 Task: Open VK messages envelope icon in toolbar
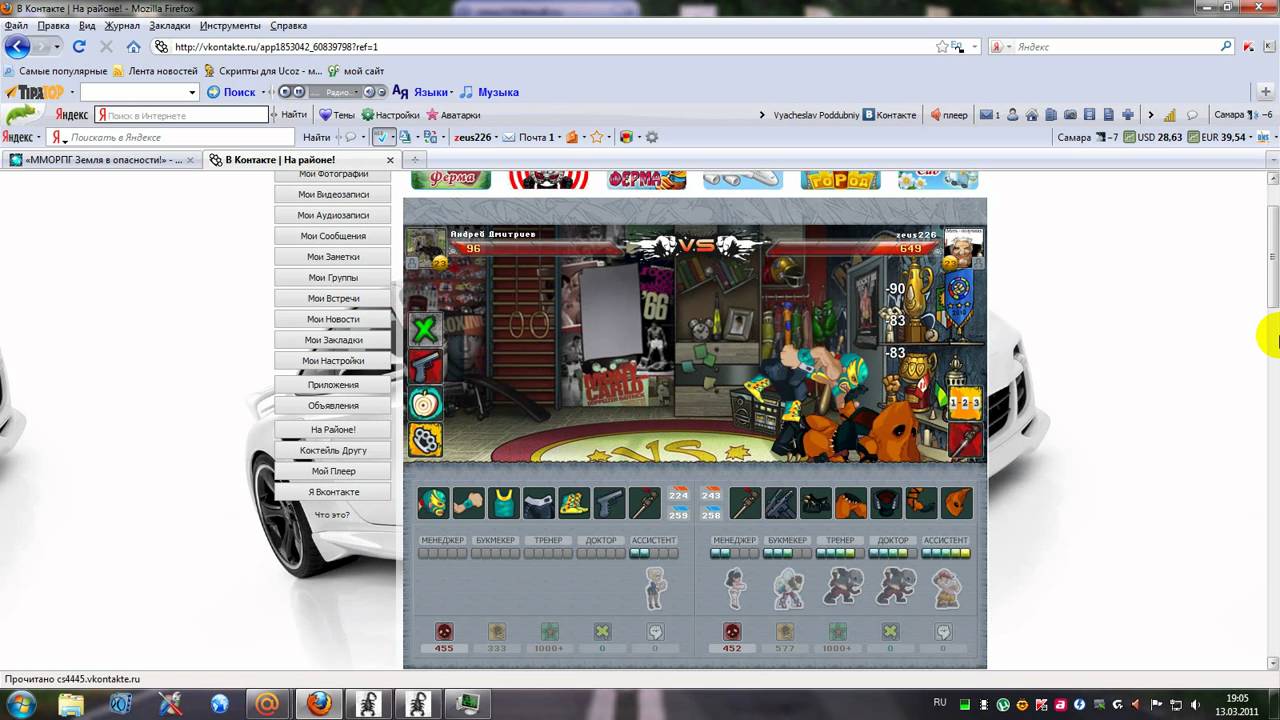986,115
